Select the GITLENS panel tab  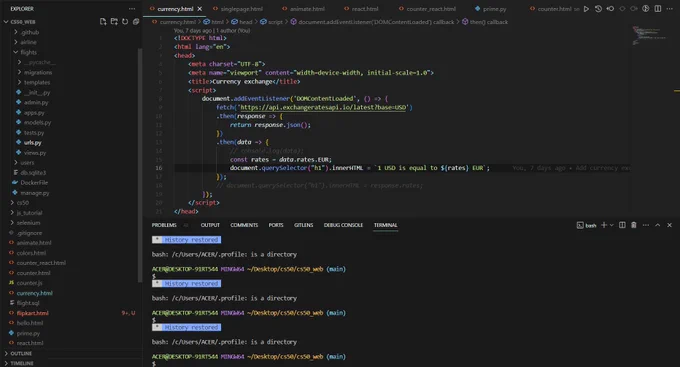point(304,225)
